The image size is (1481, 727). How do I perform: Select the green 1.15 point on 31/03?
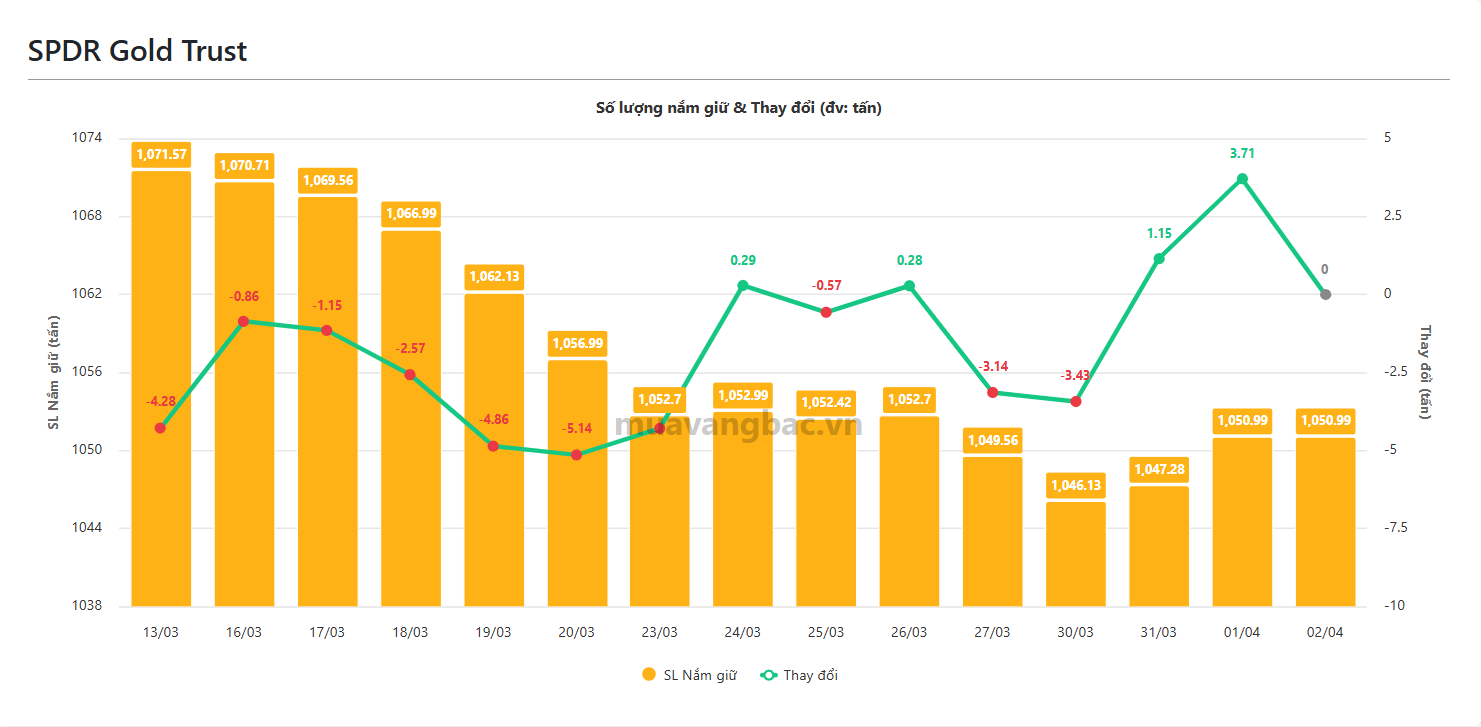tap(1159, 259)
